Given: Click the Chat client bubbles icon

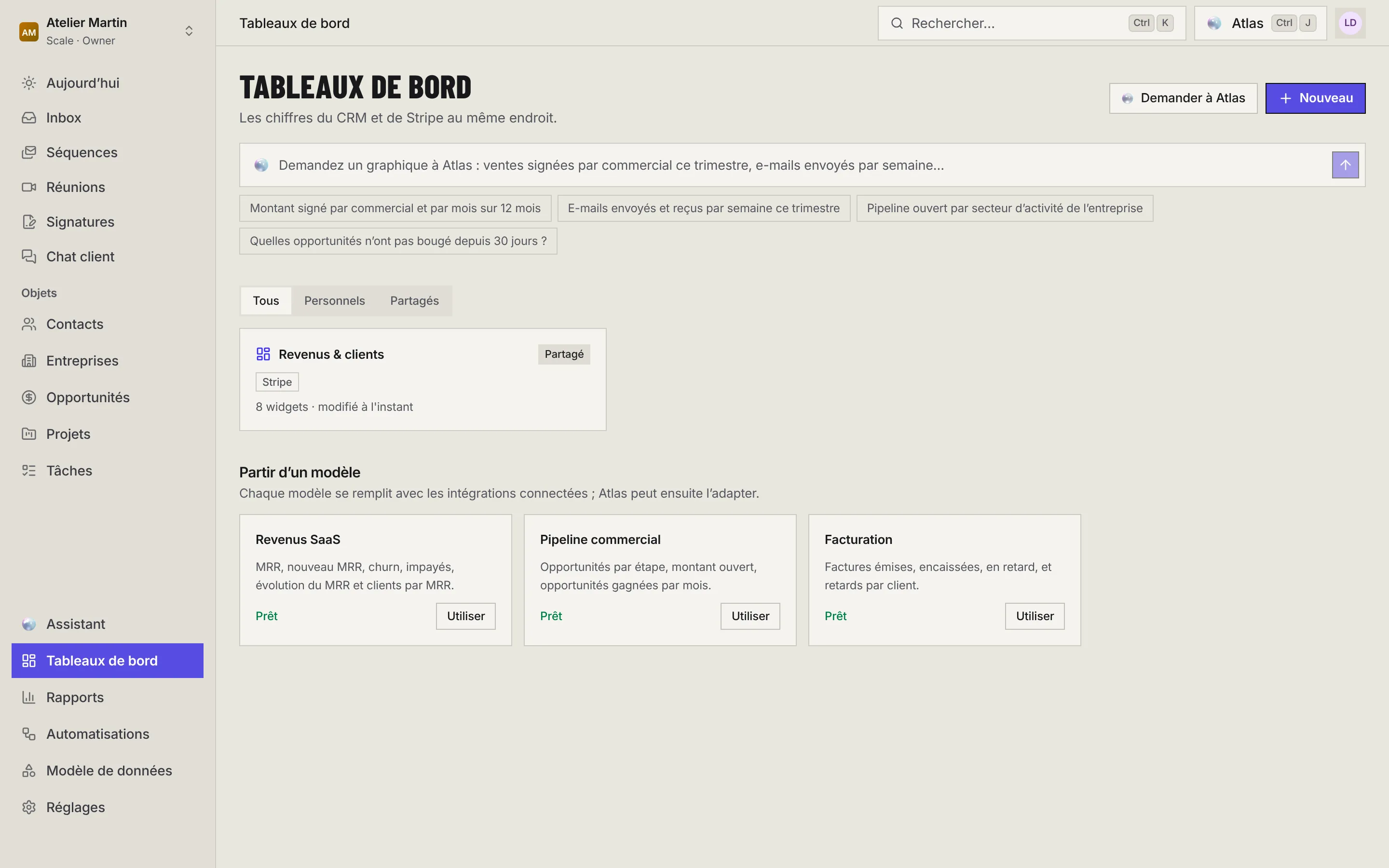Looking at the screenshot, I should point(29,257).
